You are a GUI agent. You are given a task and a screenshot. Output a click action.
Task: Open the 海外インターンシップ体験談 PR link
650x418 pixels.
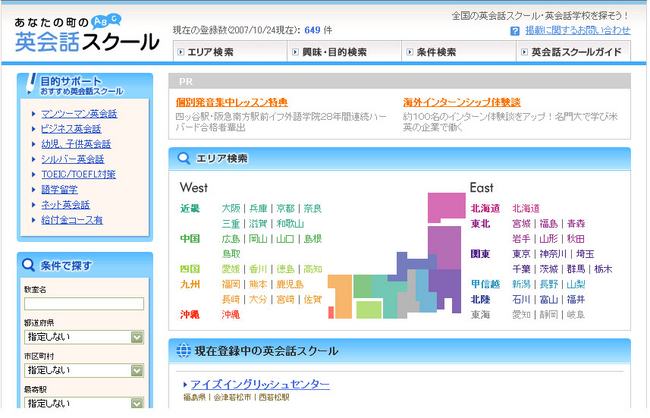tap(462, 102)
